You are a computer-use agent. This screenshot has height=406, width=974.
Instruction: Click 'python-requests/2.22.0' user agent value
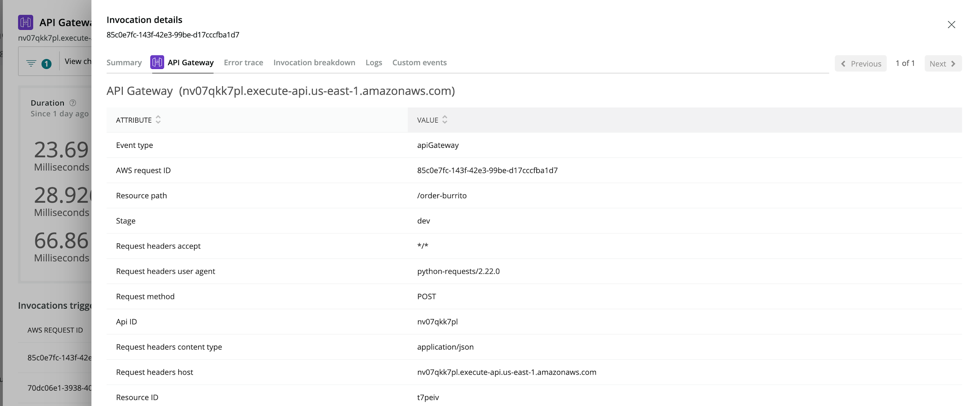point(458,271)
